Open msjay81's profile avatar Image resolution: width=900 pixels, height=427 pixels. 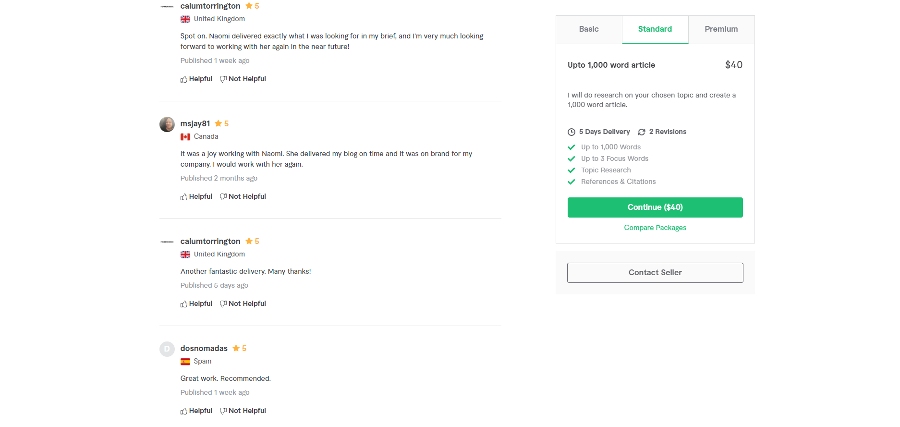click(x=167, y=125)
